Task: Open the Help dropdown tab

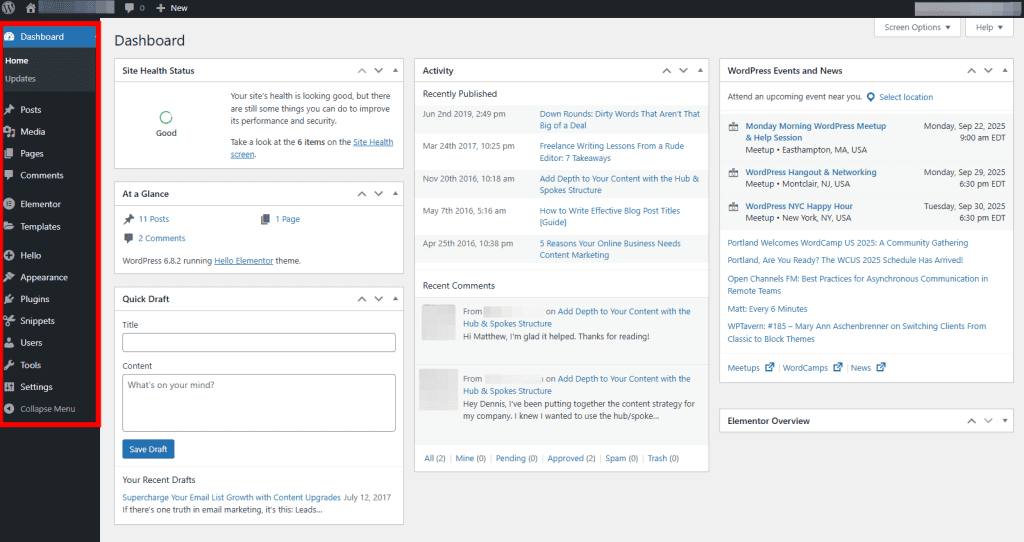Action: tap(989, 27)
